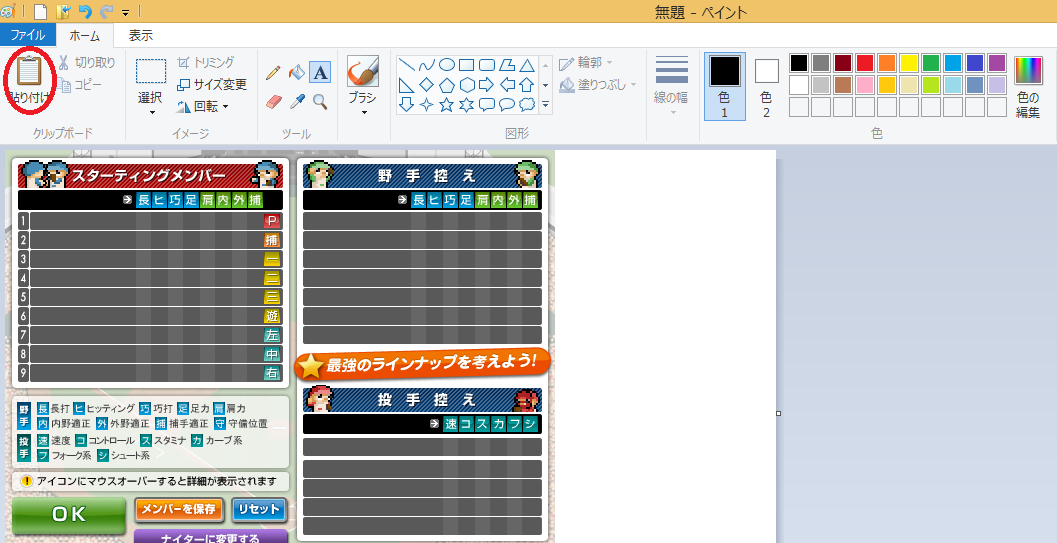Image resolution: width=1057 pixels, height=543 pixels.
Task: Pick the yellow color swatch
Action: pyautogui.click(x=909, y=63)
